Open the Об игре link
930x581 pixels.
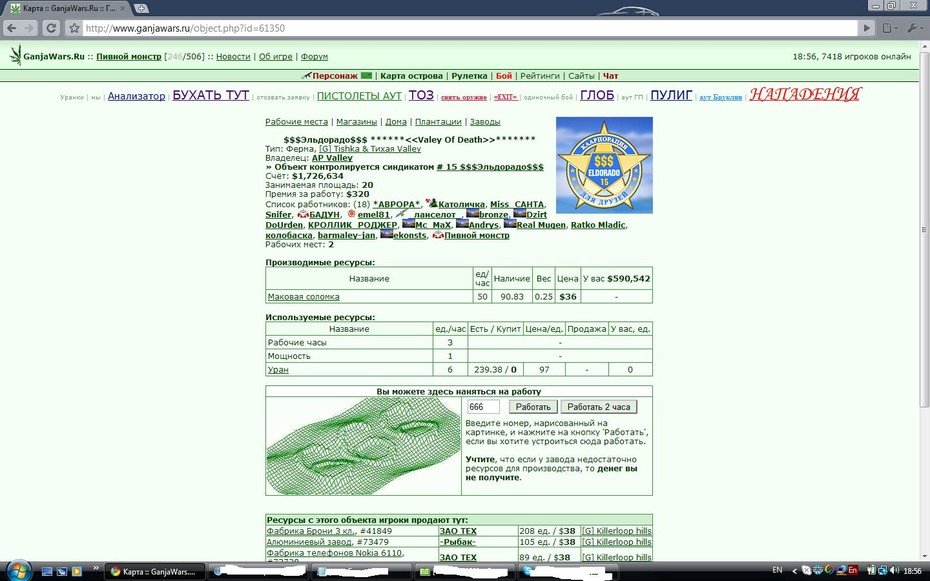point(275,56)
